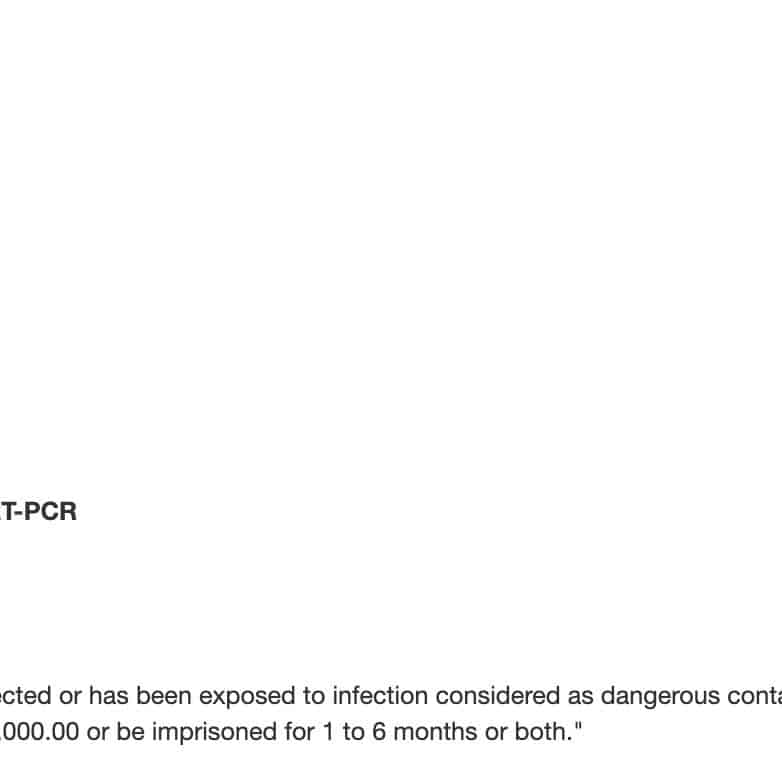Click the "000.00" amount text
Viewport: 782px width, 770px height.
tap(40, 731)
